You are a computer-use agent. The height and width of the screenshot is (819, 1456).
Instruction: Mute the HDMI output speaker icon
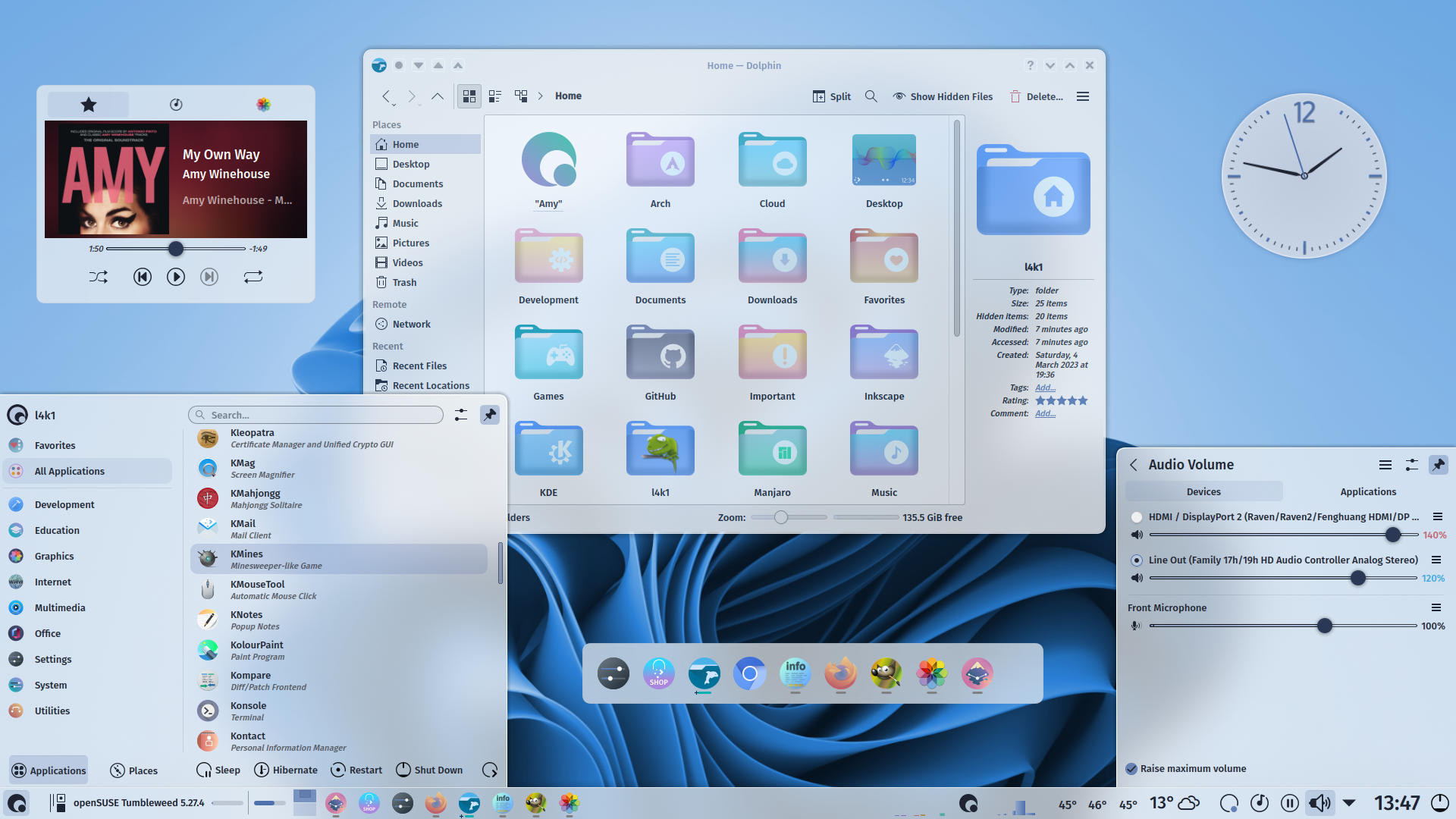tap(1137, 535)
